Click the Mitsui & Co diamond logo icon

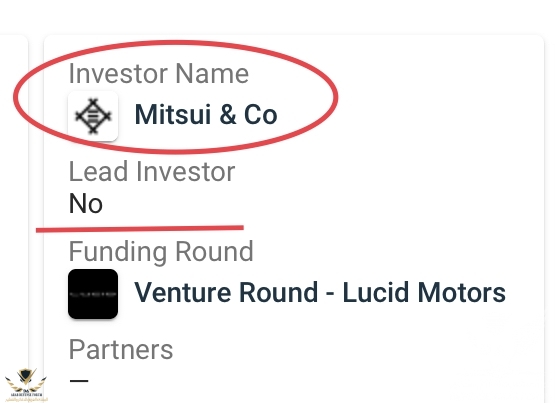coord(93,116)
